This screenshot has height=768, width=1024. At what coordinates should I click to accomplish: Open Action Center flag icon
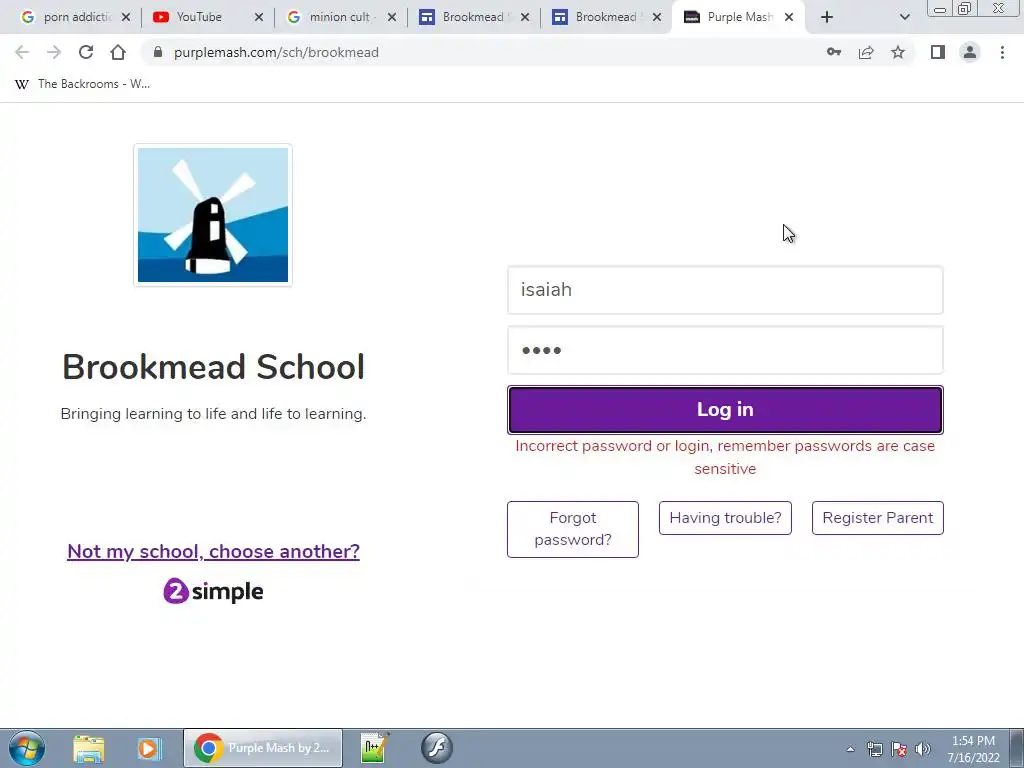coord(899,749)
